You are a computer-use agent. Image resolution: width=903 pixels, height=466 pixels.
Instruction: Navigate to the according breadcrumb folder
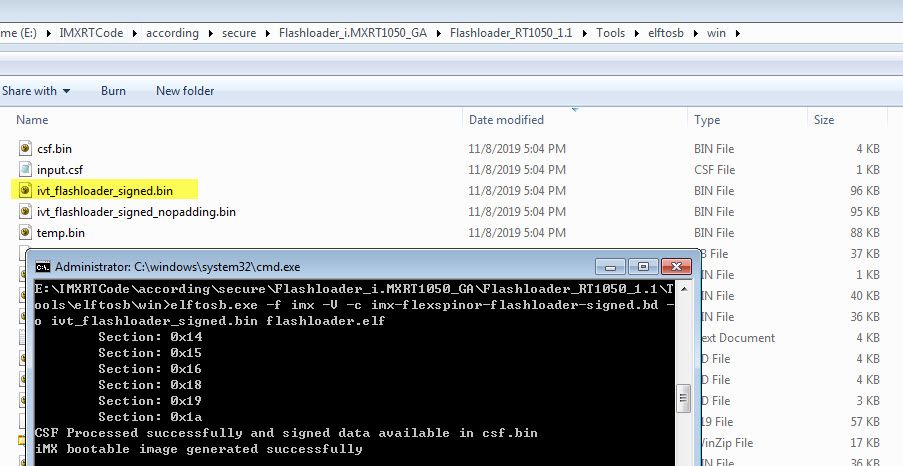(172, 33)
